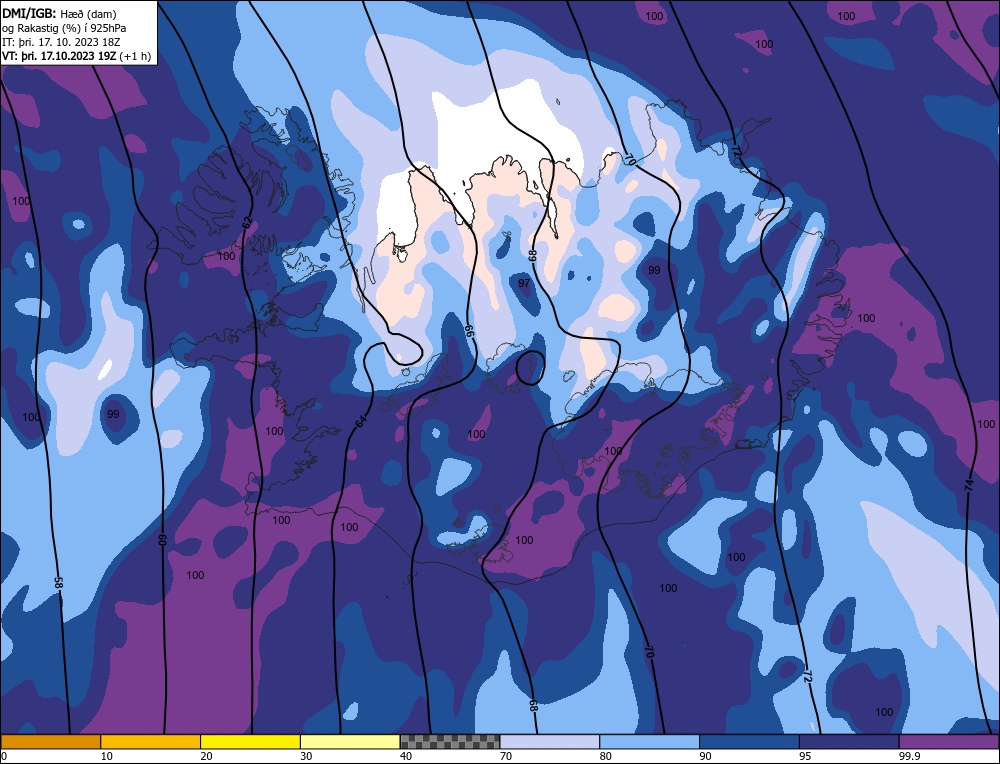
Task: Click the '74' contour line label
Action: pyautogui.click(x=969, y=485)
